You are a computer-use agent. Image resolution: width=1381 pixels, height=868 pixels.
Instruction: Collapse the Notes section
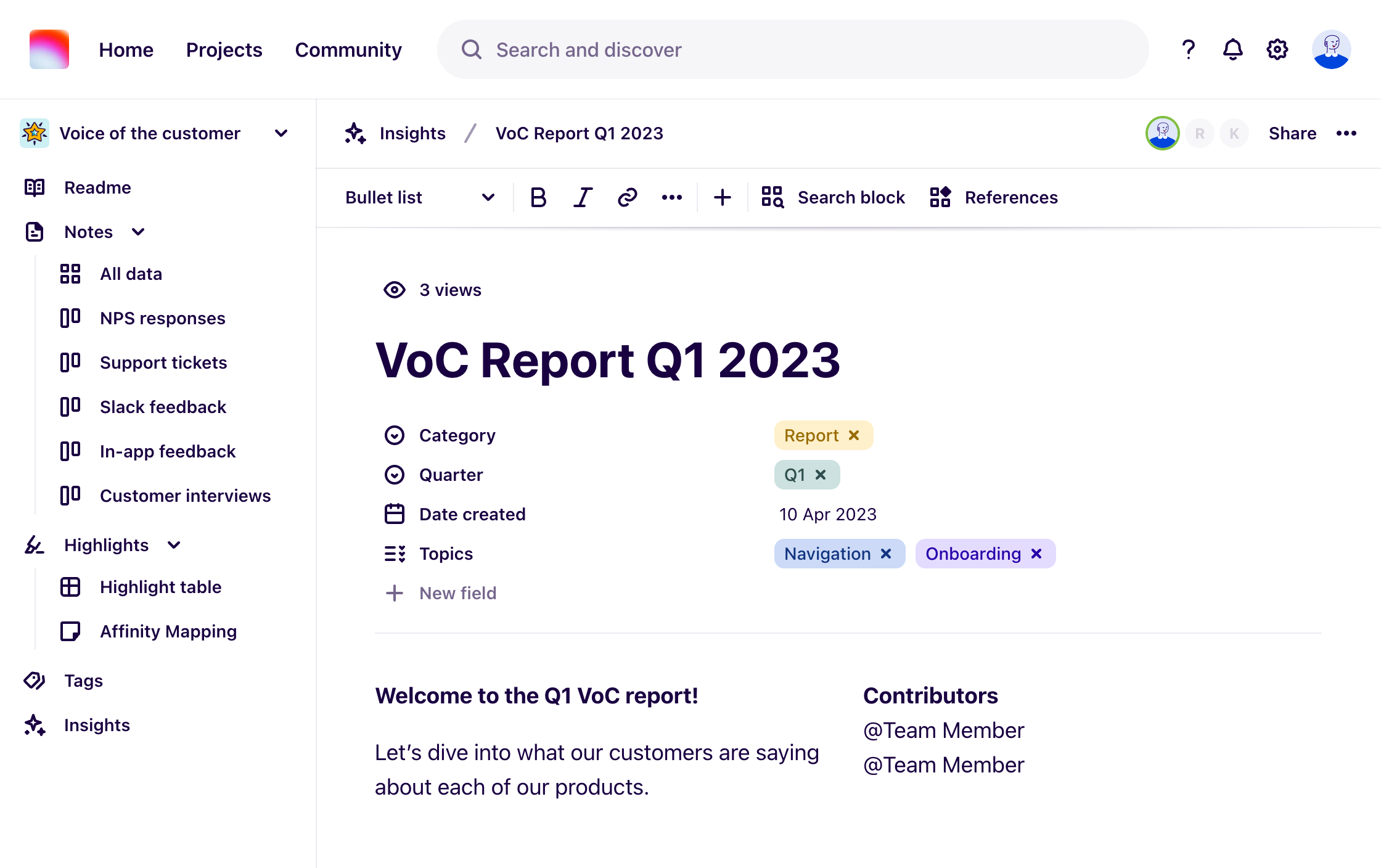138,232
